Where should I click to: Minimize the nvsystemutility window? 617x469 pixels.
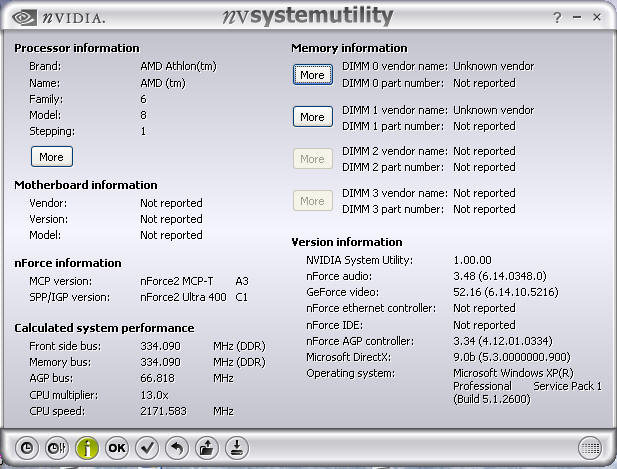(x=577, y=17)
